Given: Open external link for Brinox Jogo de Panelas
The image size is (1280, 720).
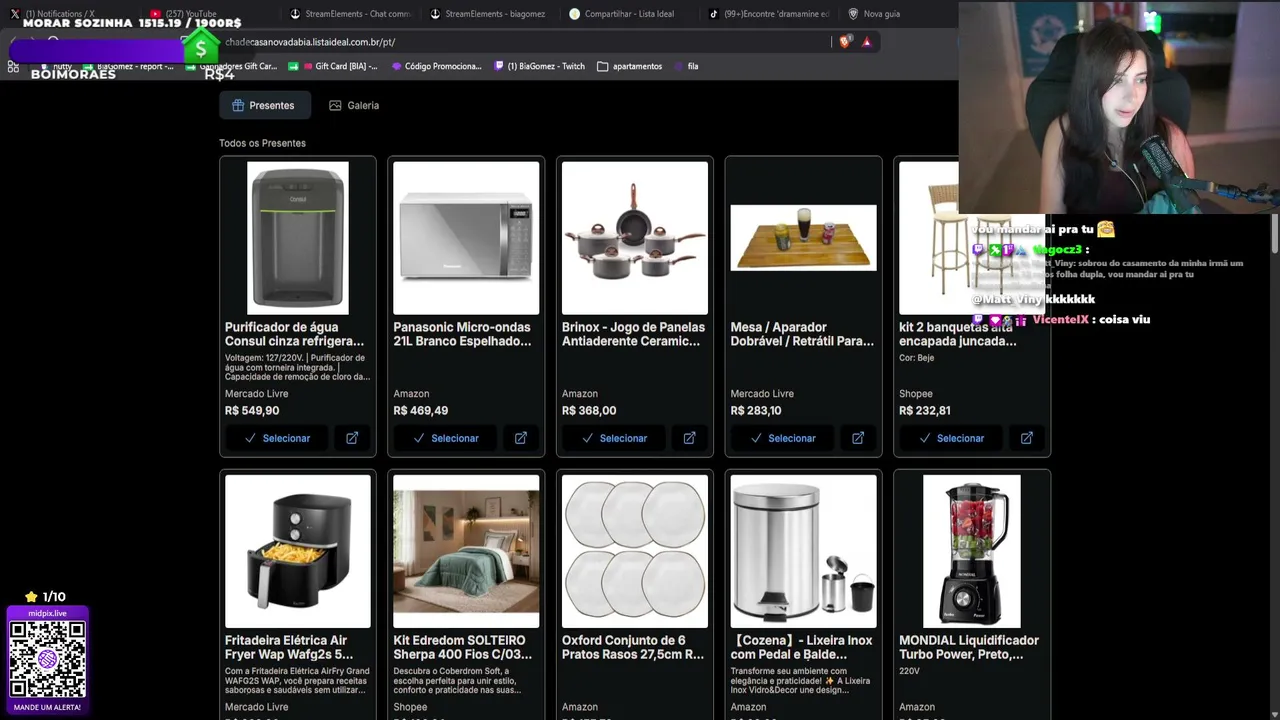Looking at the screenshot, I should coord(689,438).
